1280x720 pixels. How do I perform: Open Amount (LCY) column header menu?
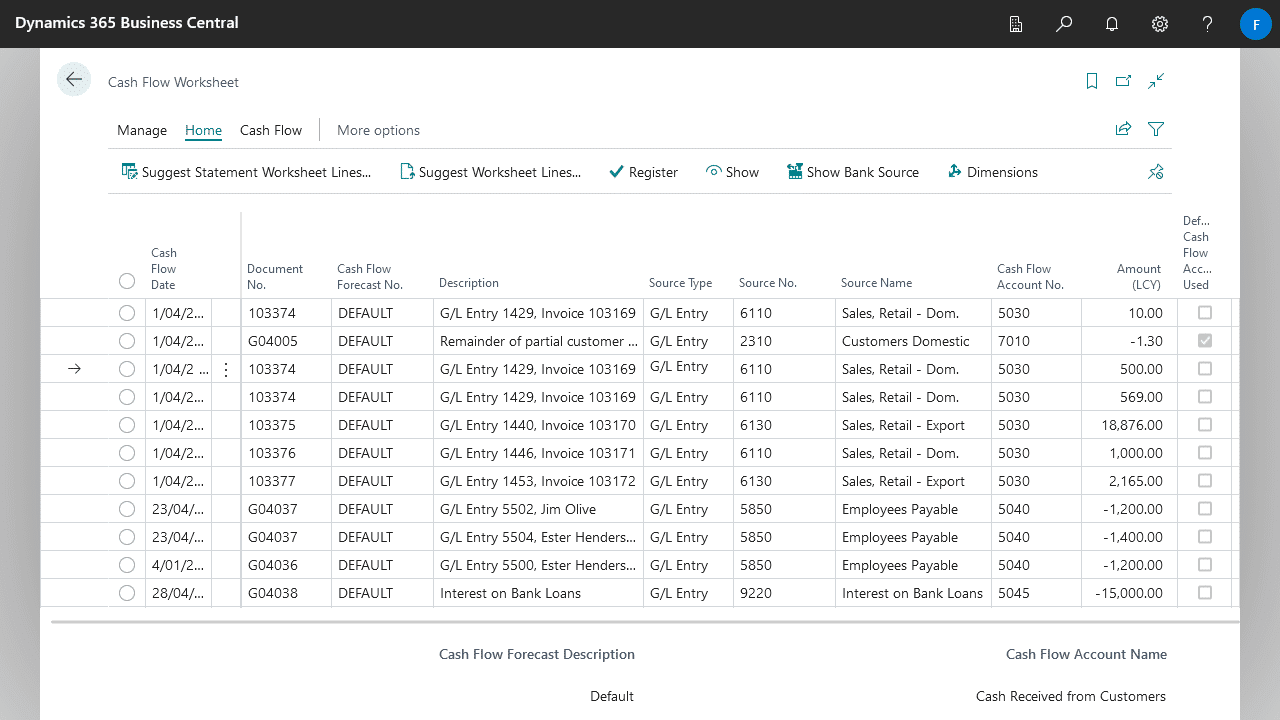tap(1139, 277)
